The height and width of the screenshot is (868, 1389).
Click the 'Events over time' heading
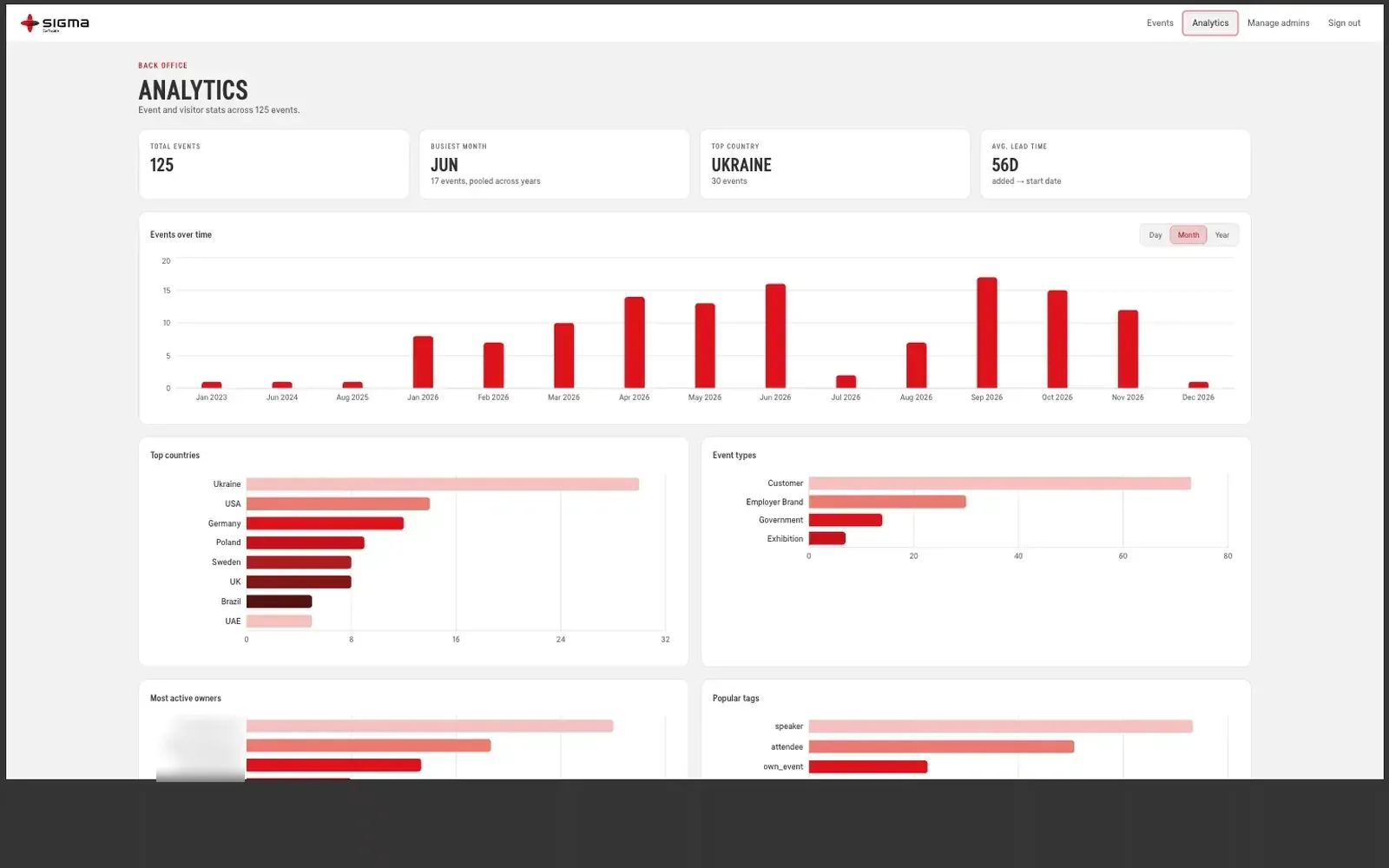(x=181, y=235)
